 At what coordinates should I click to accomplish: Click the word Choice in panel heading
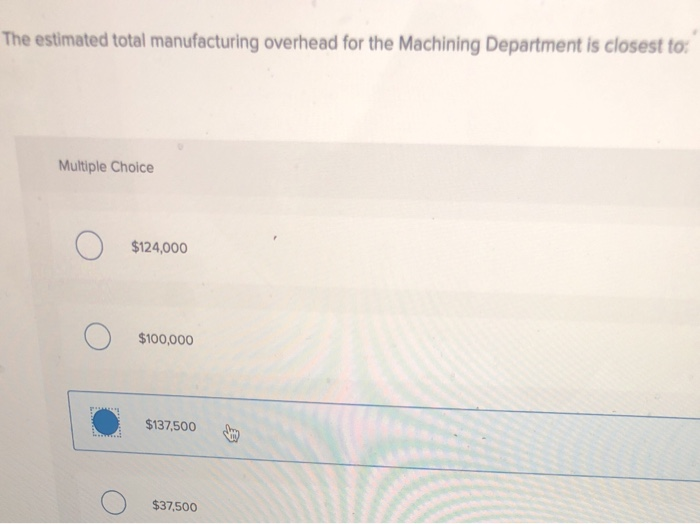click(x=132, y=167)
